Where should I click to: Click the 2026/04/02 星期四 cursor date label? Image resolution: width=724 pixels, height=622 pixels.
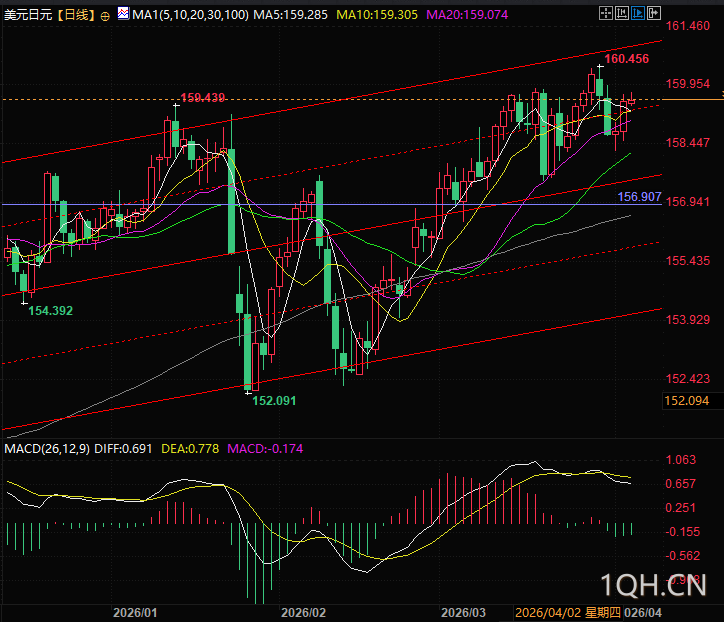(x=568, y=613)
